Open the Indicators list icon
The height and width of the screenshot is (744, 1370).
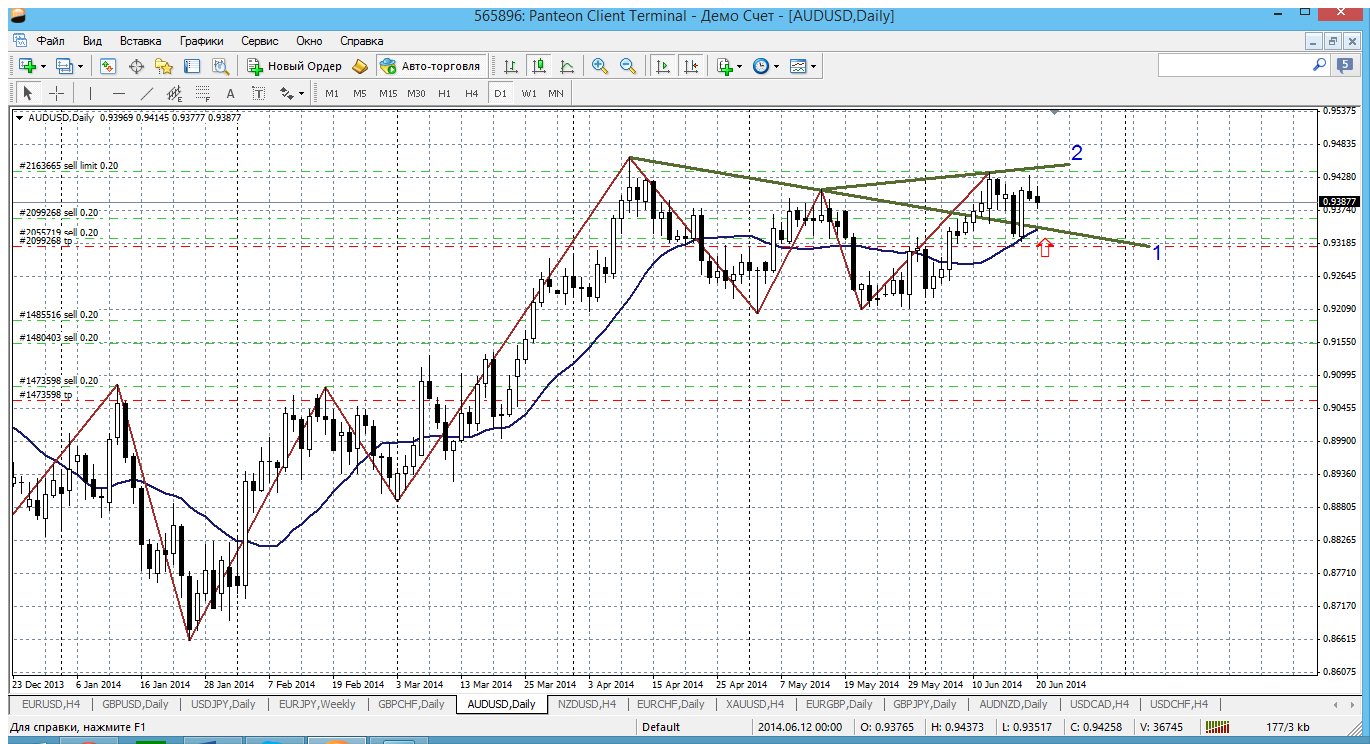(x=724, y=66)
